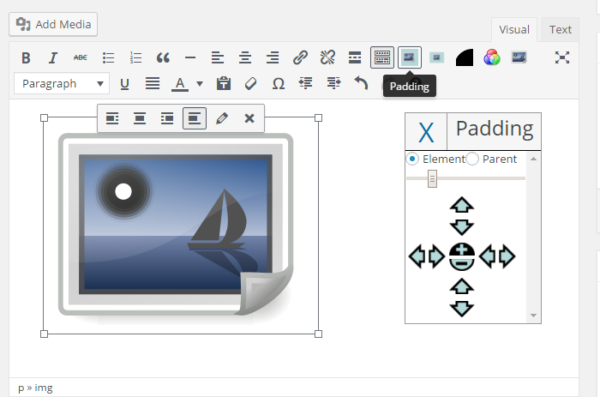Click rightmost right arrow in Padding panel

[507, 256]
